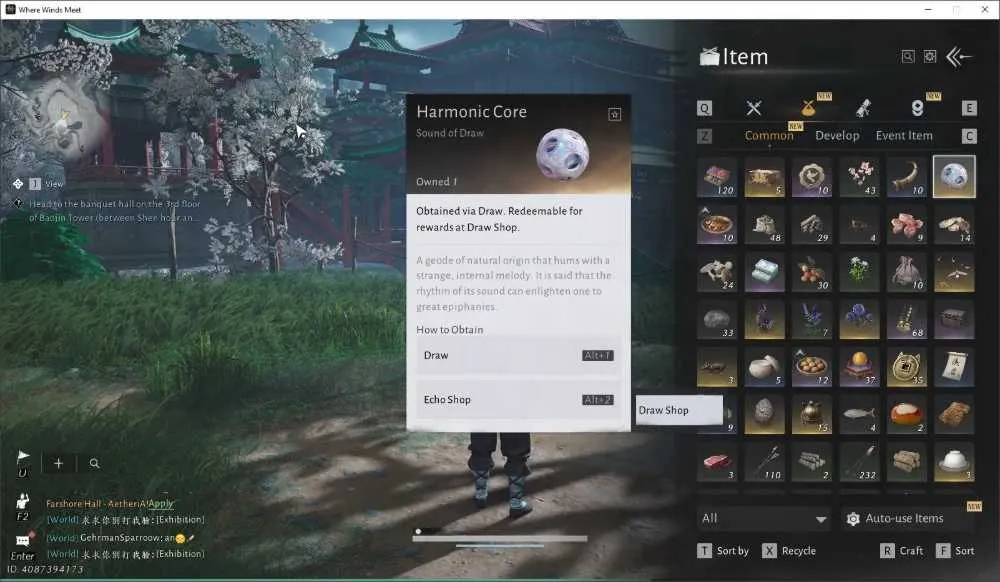Open the emote figure icon labeled F2

pos(23,500)
